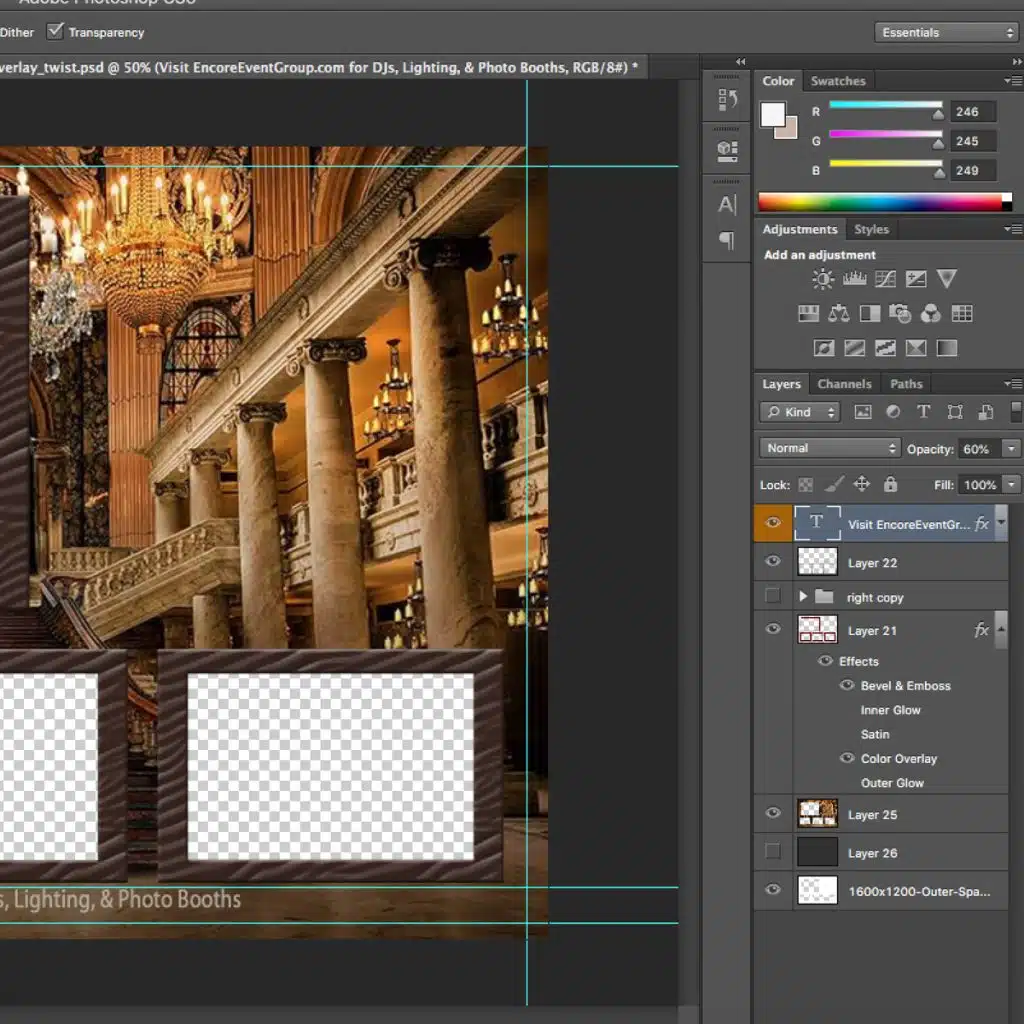1024x1024 pixels.
Task: Click the lock all layer icon
Action: click(x=890, y=485)
